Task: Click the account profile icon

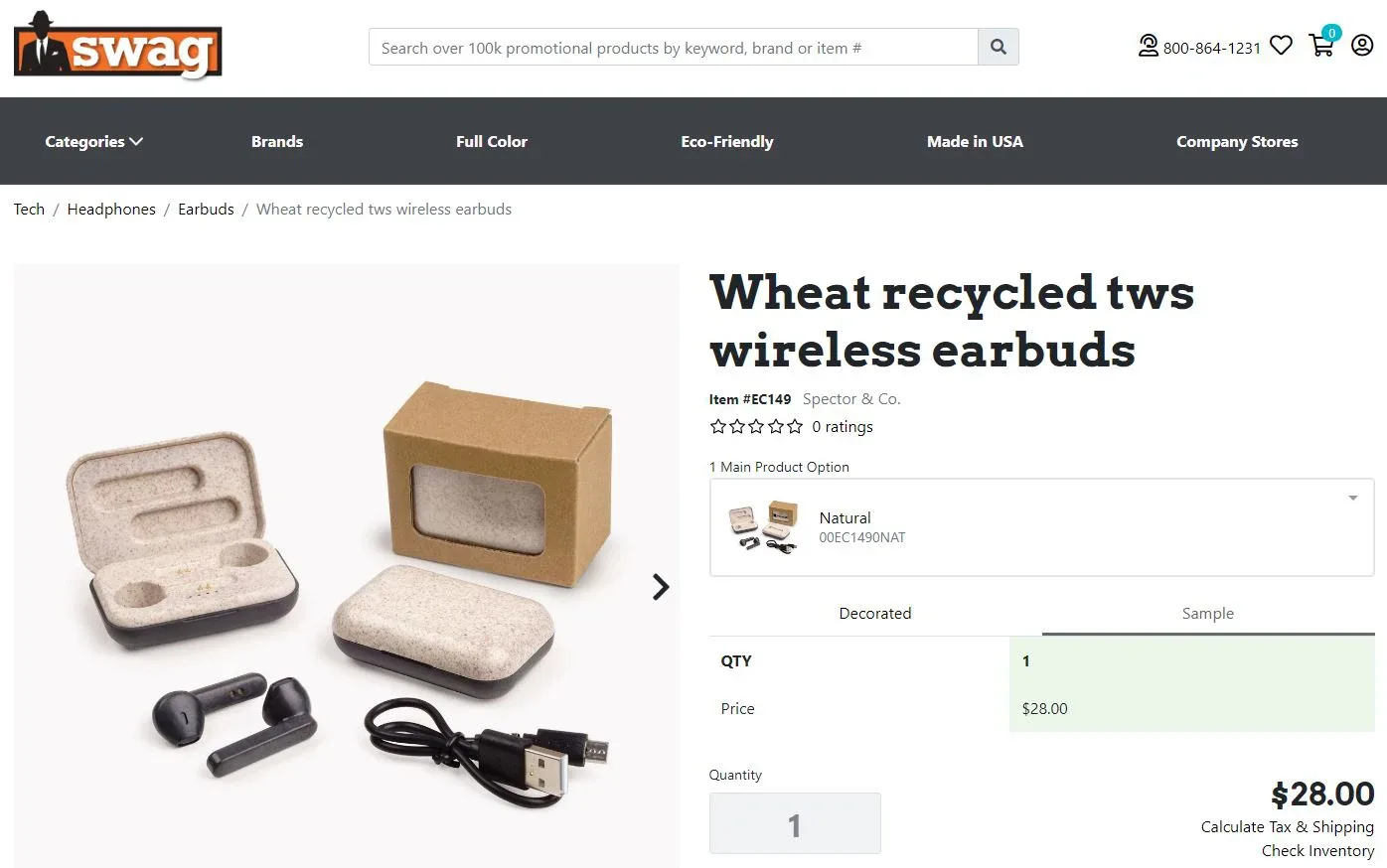Action: [x=1362, y=46]
